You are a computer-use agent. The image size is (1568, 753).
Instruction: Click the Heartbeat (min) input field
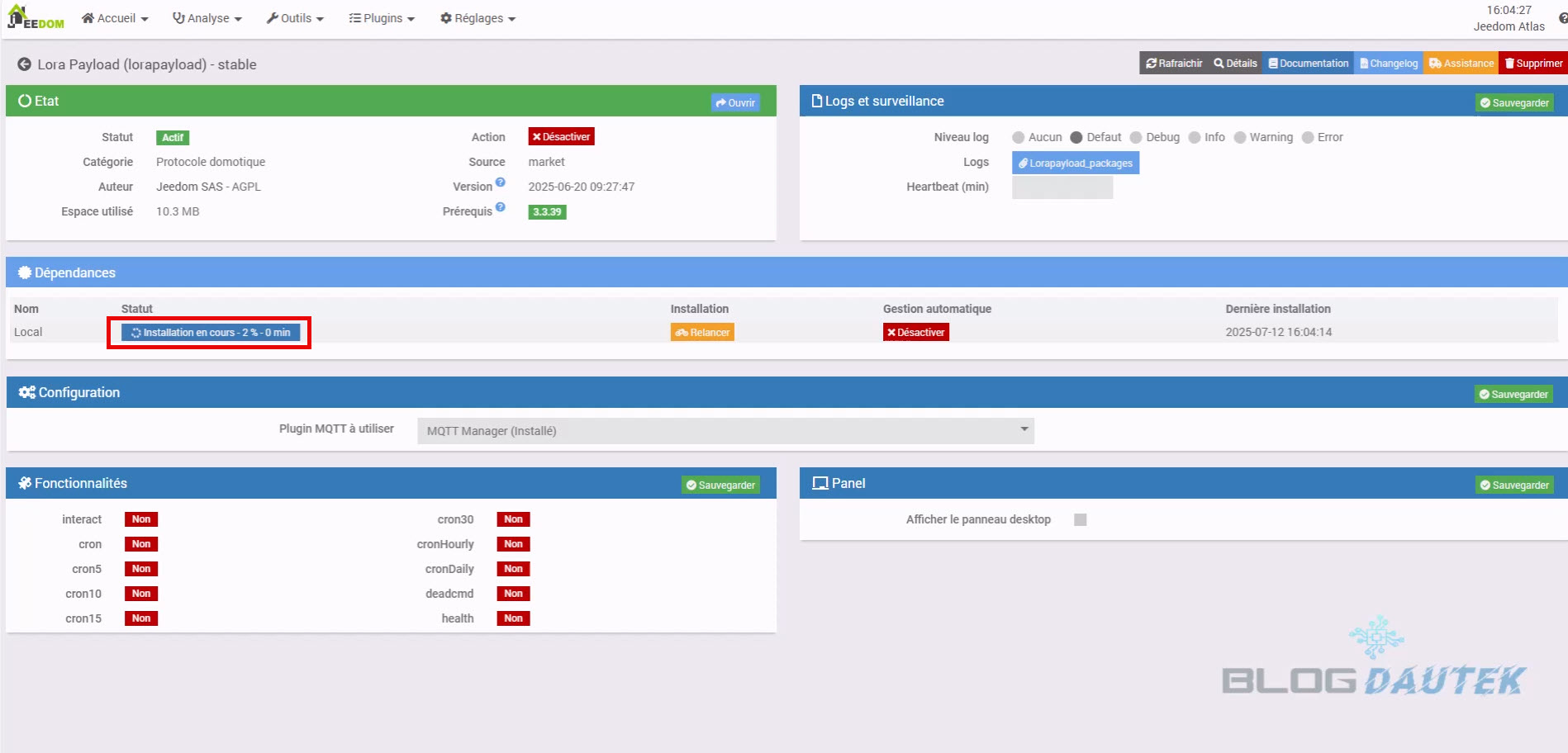pos(1062,187)
